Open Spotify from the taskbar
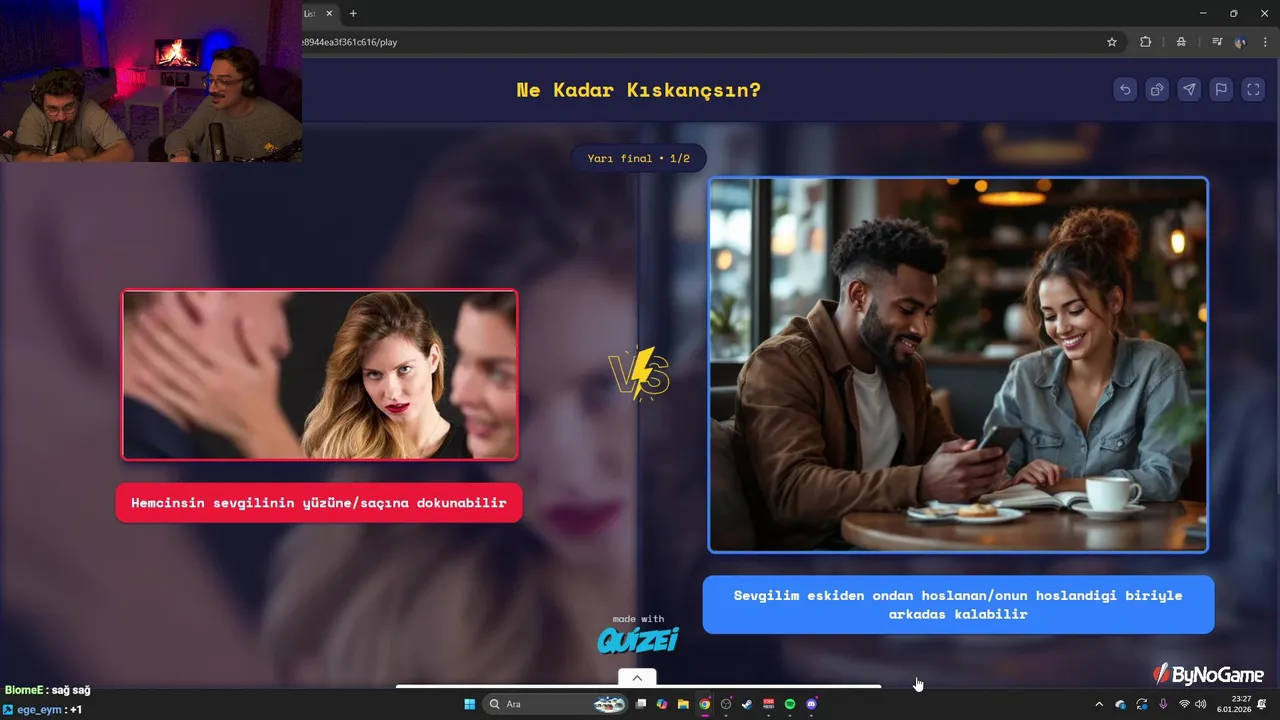 click(790, 704)
